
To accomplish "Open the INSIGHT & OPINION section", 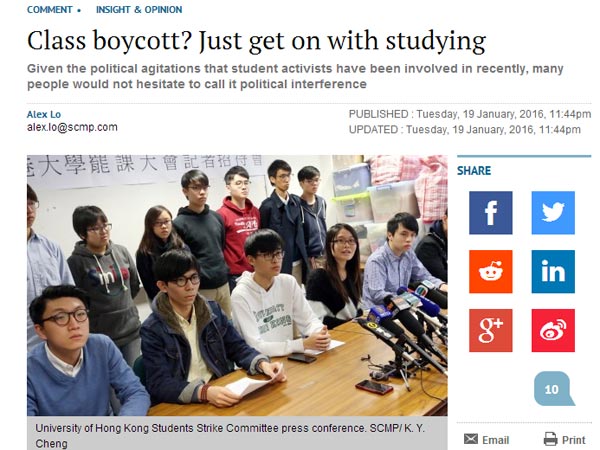I will [x=139, y=10].
